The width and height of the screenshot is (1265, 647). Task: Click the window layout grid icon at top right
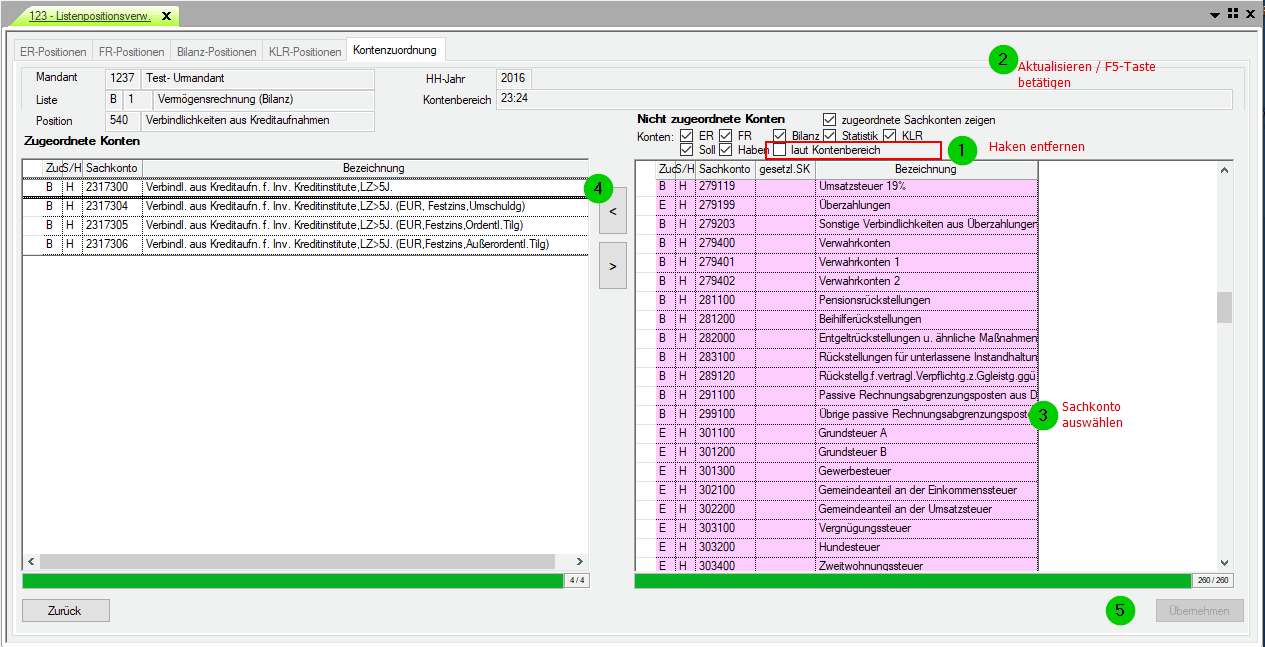tap(1232, 13)
